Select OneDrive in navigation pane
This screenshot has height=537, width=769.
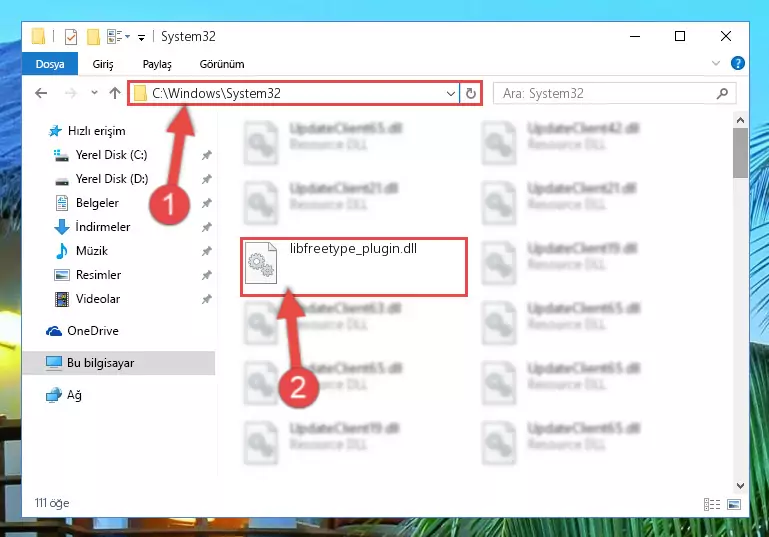click(x=93, y=331)
